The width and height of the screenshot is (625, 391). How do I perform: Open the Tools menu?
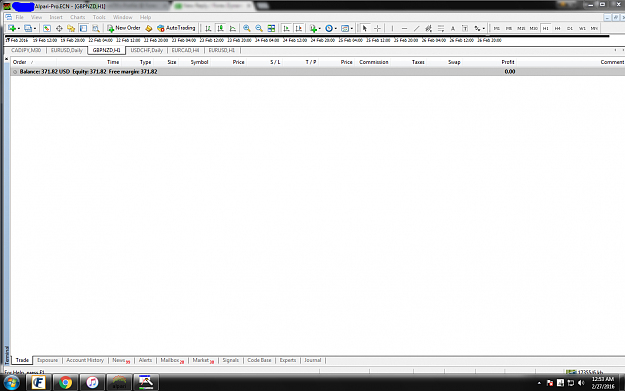tap(99, 17)
